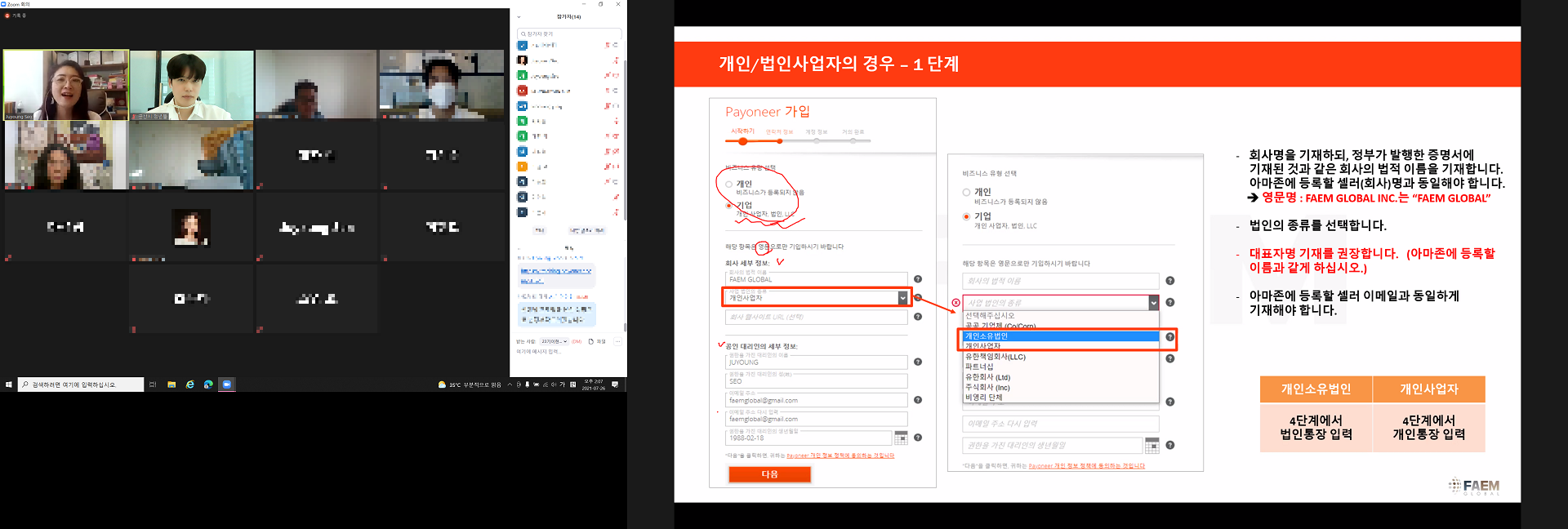This screenshot has height=529, width=1568.
Task: Choose 파트너십 from the dropdown list
Action: [x=1061, y=367]
